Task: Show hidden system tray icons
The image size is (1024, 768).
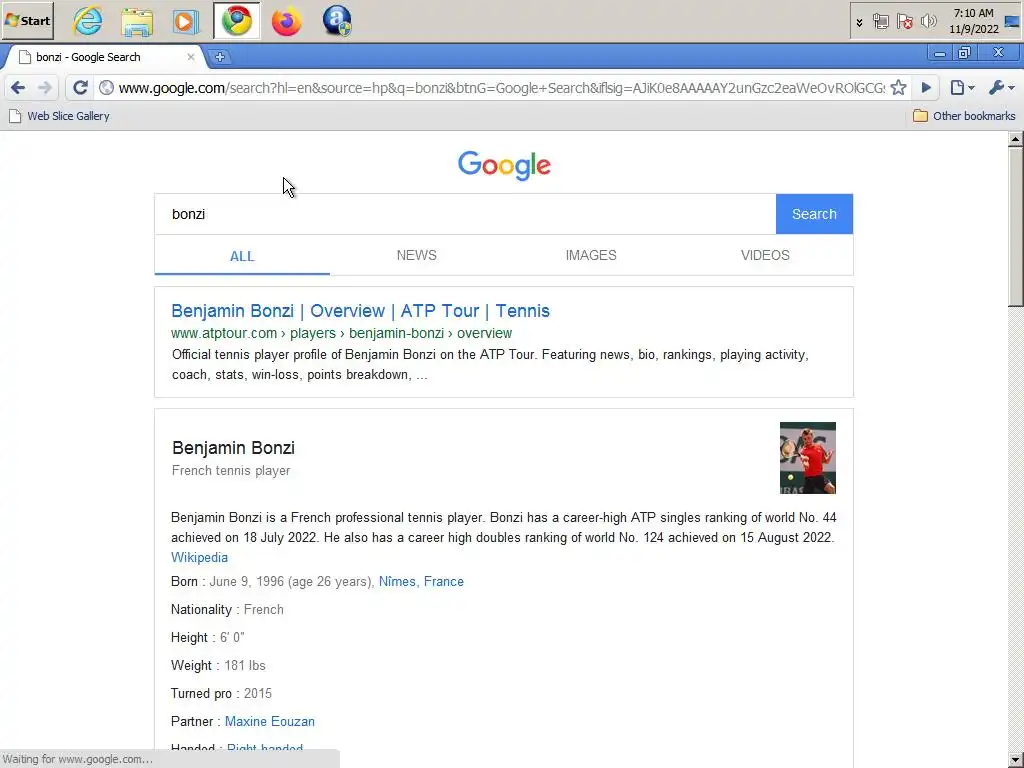Action: pos(859,22)
